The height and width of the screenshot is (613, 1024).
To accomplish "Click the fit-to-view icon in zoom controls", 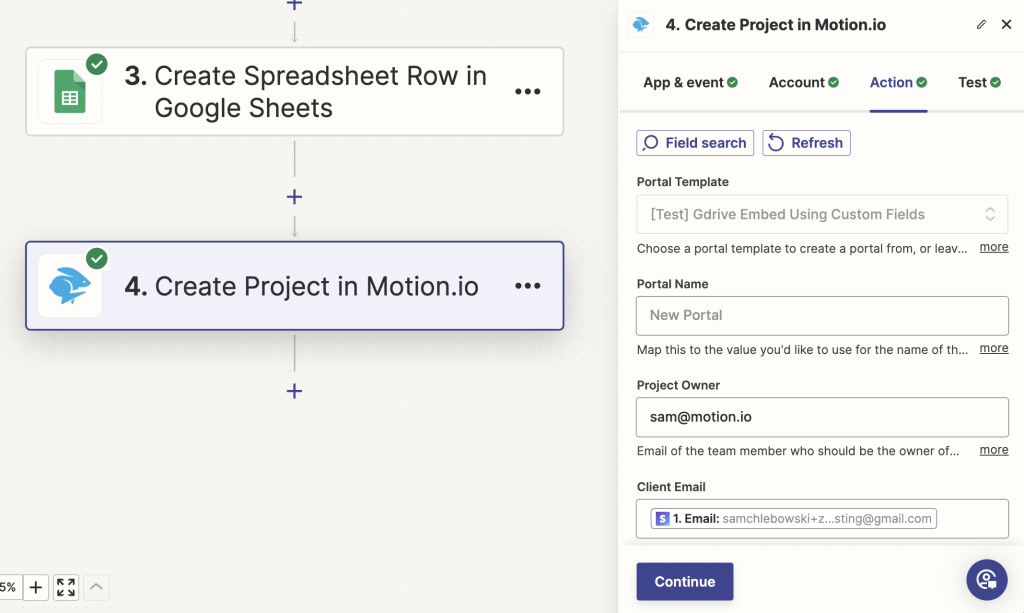I will [66, 587].
